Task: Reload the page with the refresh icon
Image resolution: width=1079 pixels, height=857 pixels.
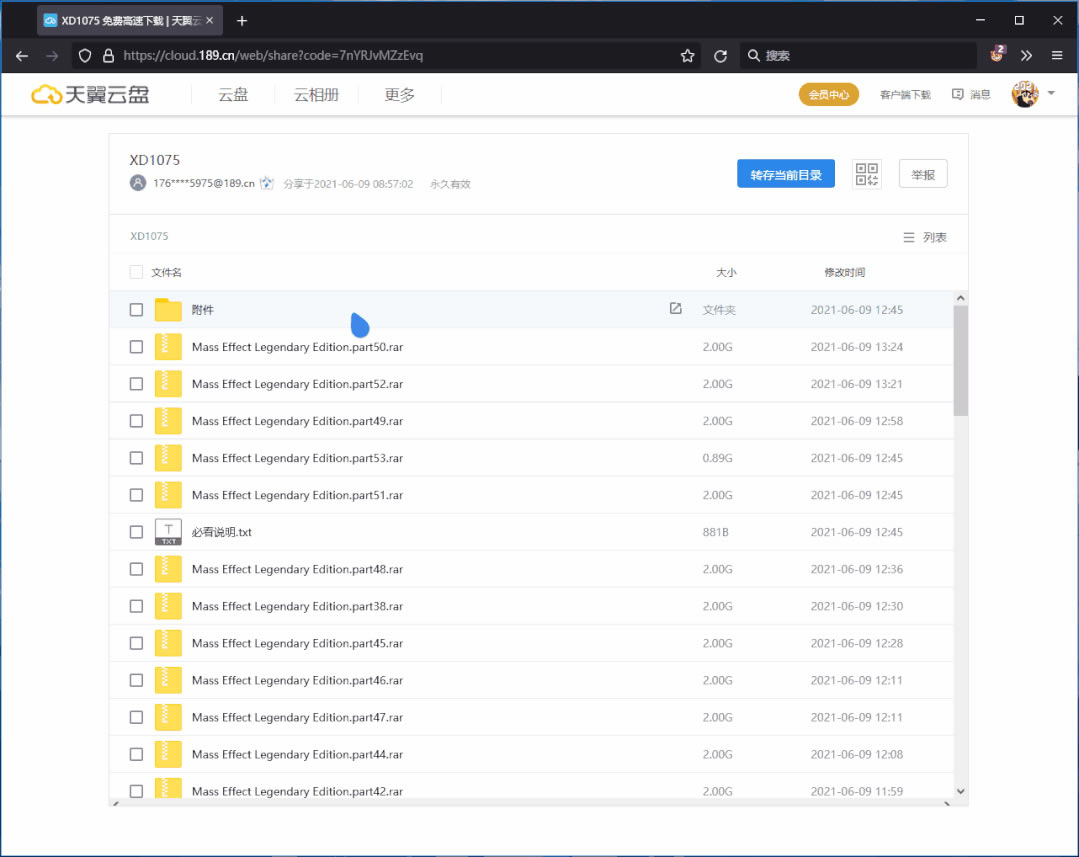Action: 720,56
